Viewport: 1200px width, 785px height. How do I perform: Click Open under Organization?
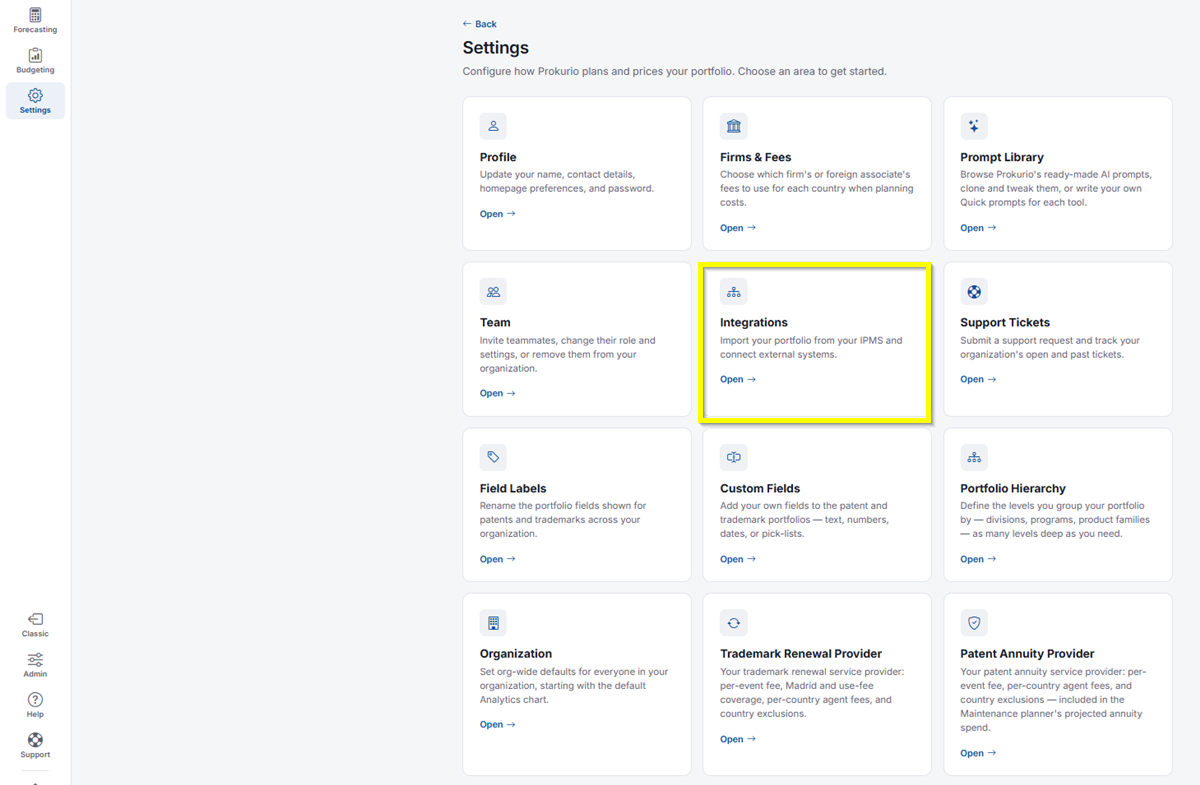(498, 725)
